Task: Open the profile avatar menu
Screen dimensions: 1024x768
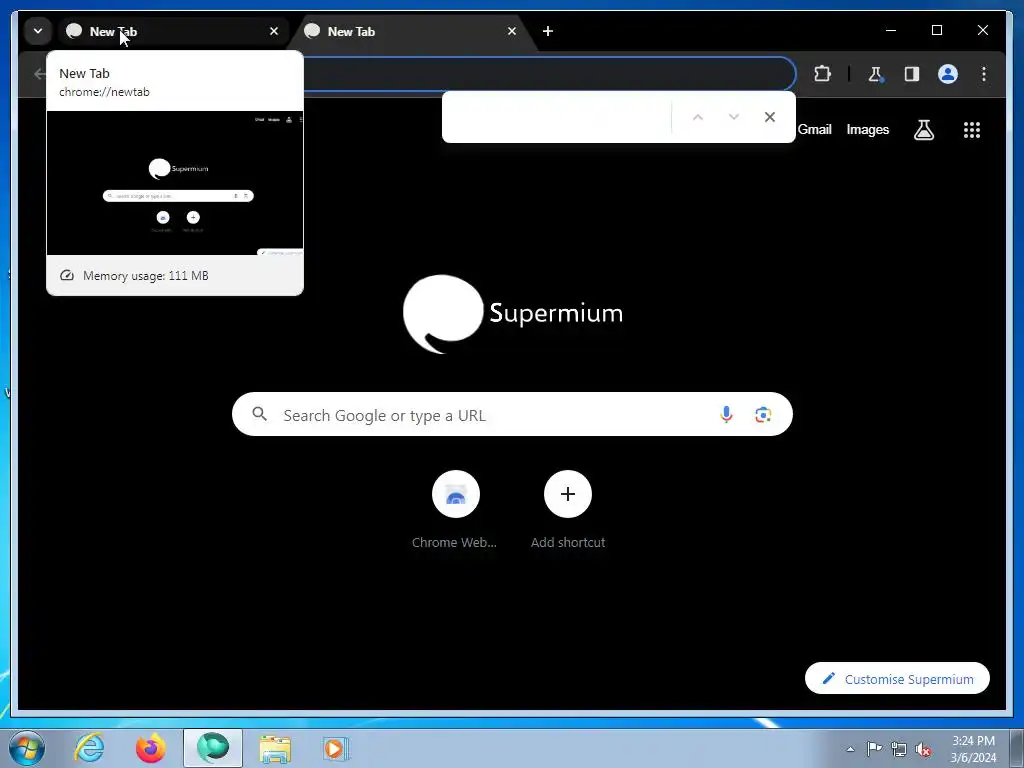Action: pyautogui.click(x=948, y=74)
